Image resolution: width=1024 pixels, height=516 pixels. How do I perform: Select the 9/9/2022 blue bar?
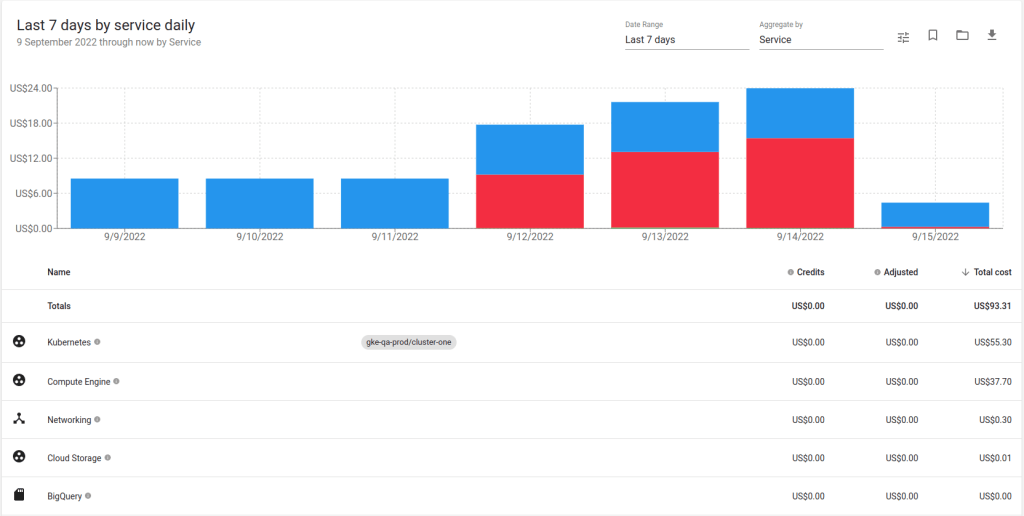(124, 203)
